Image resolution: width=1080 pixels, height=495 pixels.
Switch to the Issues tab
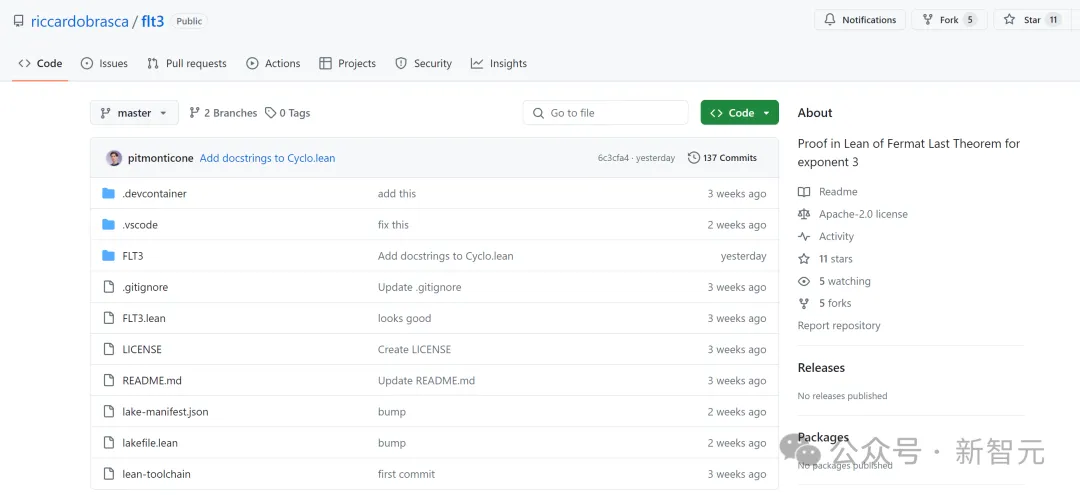click(104, 63)
